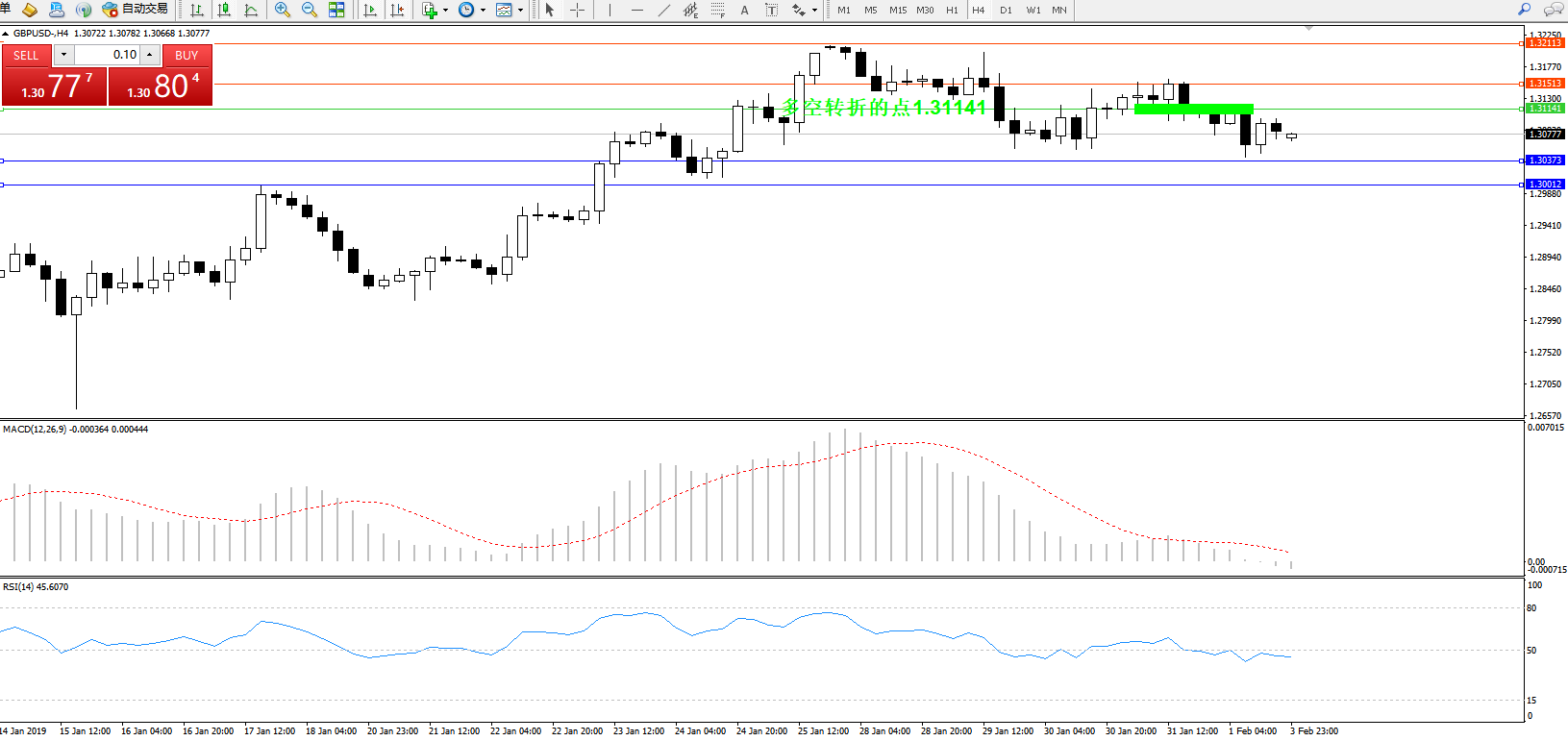Switch chart to candlestick display mode
Image resolution: width=1568 pixels, height=741 pixels.
224,10
